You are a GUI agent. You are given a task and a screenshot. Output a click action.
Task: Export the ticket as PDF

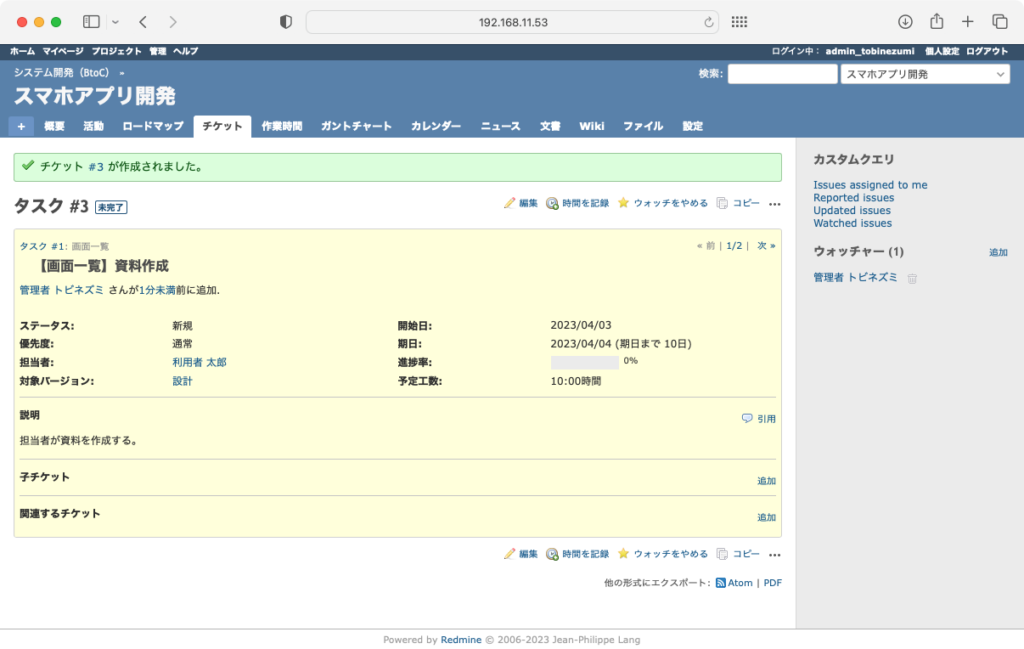(x=773, y=582)
